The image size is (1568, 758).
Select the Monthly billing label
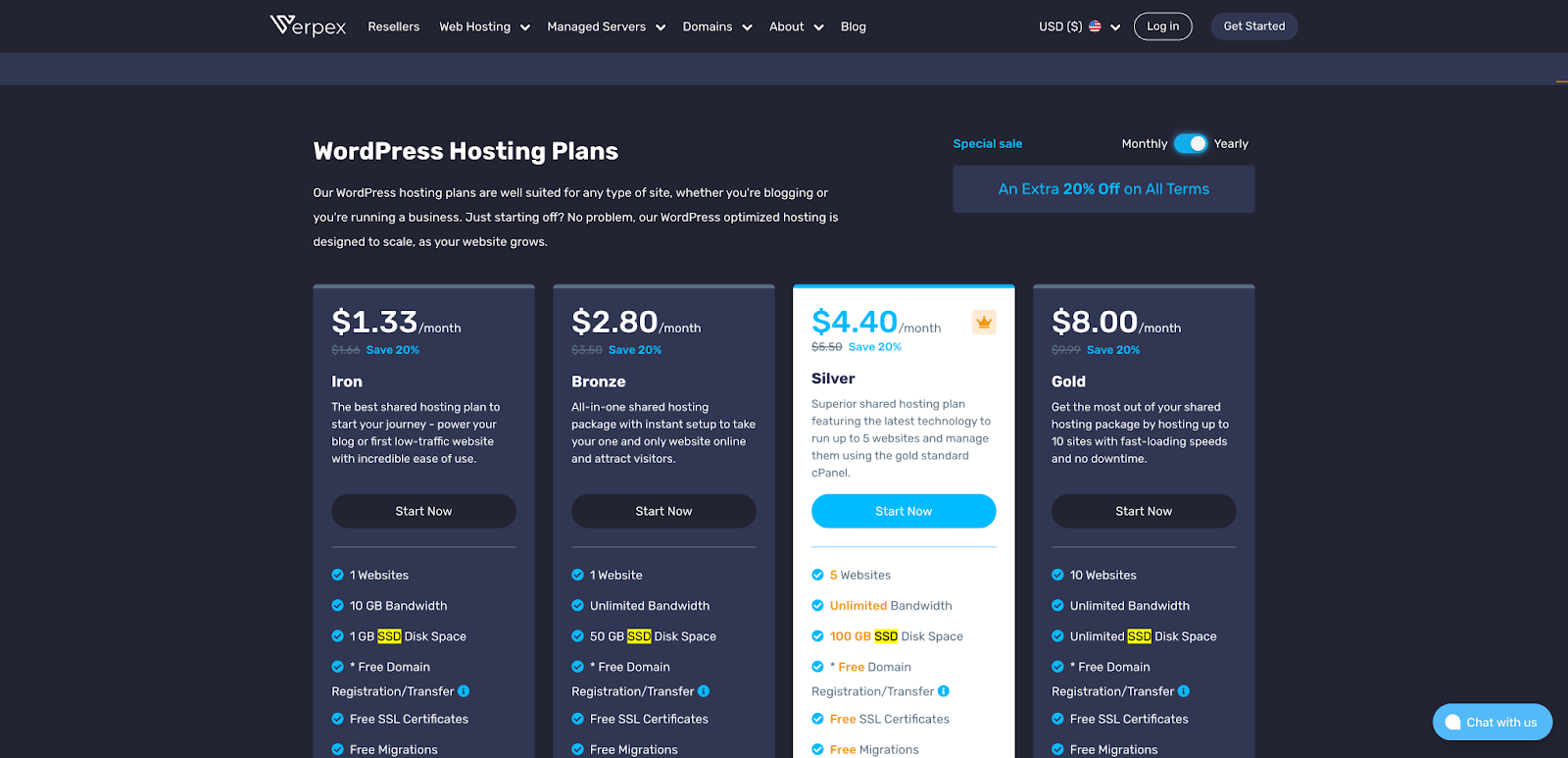pos(1144,143)
